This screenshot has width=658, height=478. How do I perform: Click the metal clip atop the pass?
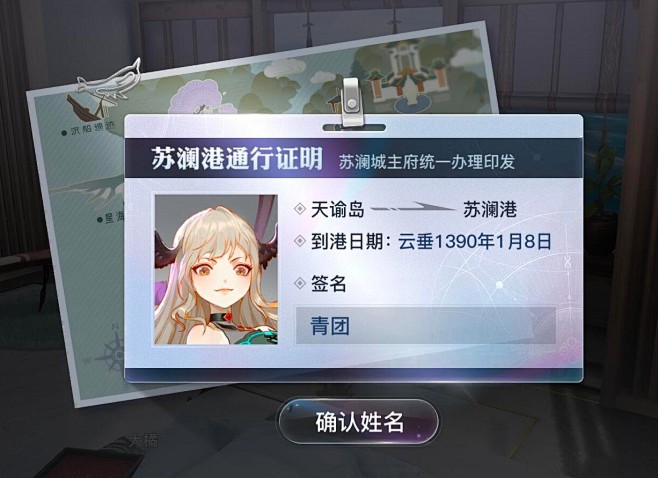pyautogui.click(x=351, y=102)
